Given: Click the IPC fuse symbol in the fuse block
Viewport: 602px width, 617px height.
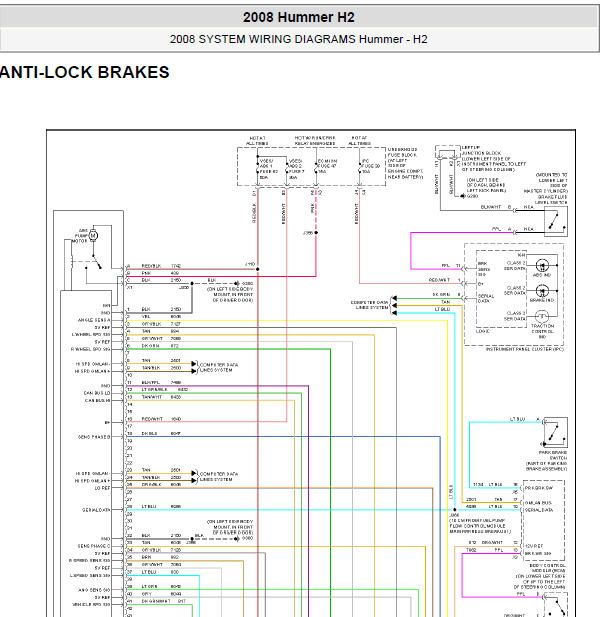Looking at the screenshot, I should 359,170.
